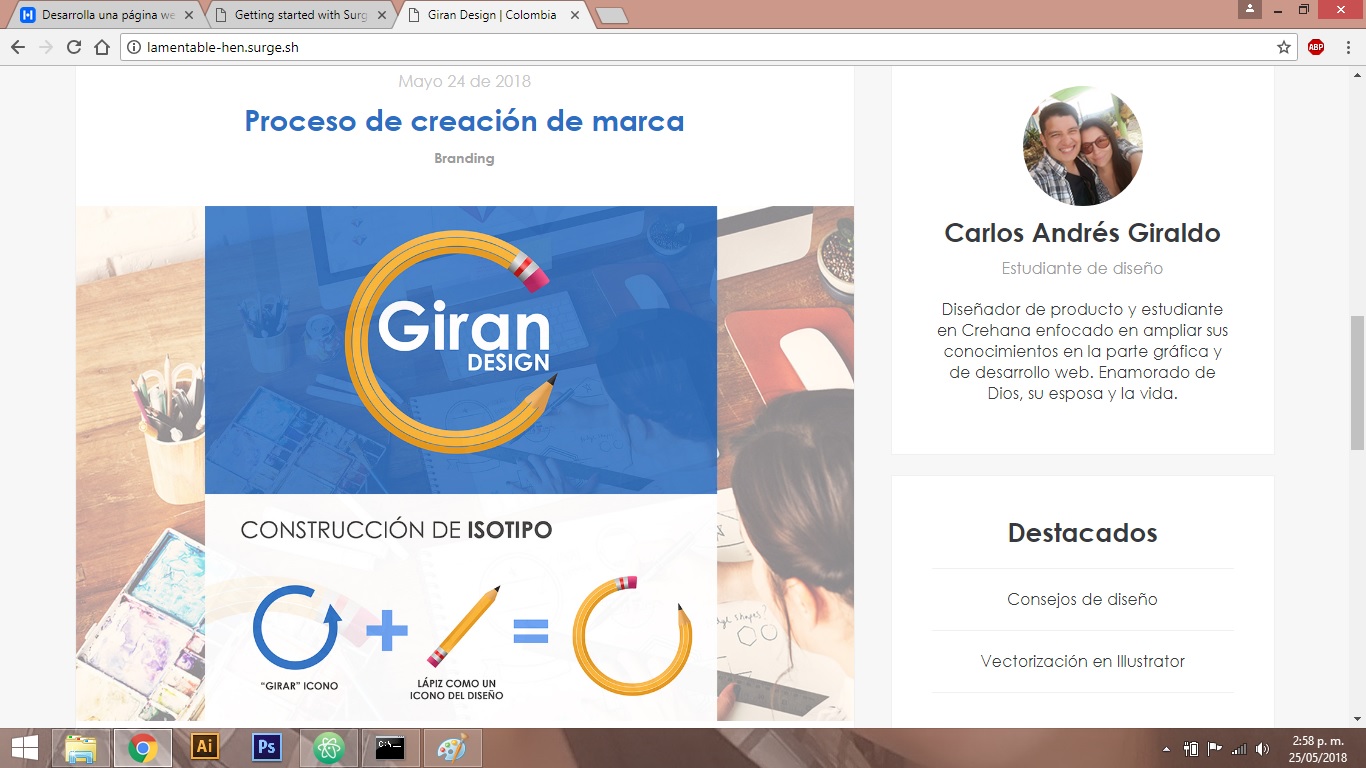Open the Proceso de creación de marca heading
The height and width of the screenshot is (768, 1366).
point(464,121)
